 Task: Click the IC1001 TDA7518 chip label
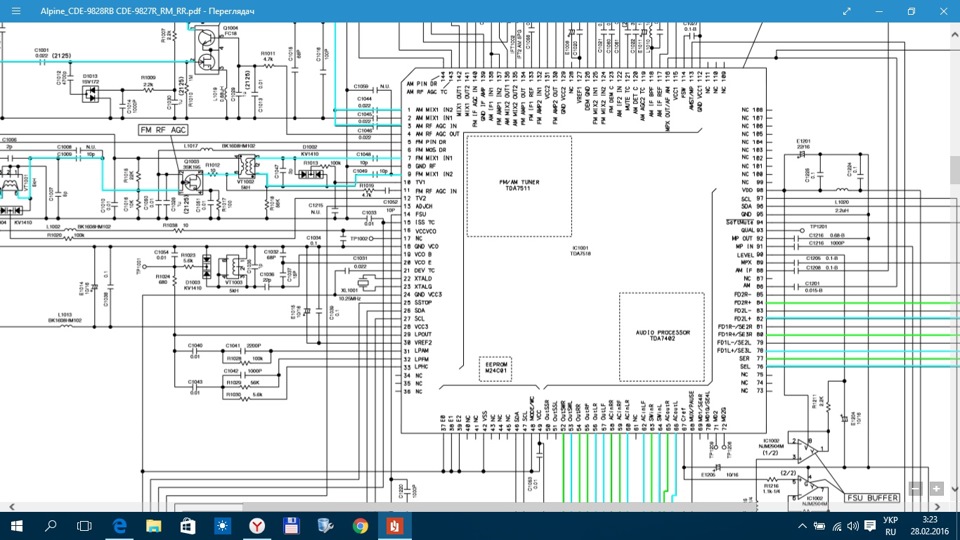pos(580,250)
